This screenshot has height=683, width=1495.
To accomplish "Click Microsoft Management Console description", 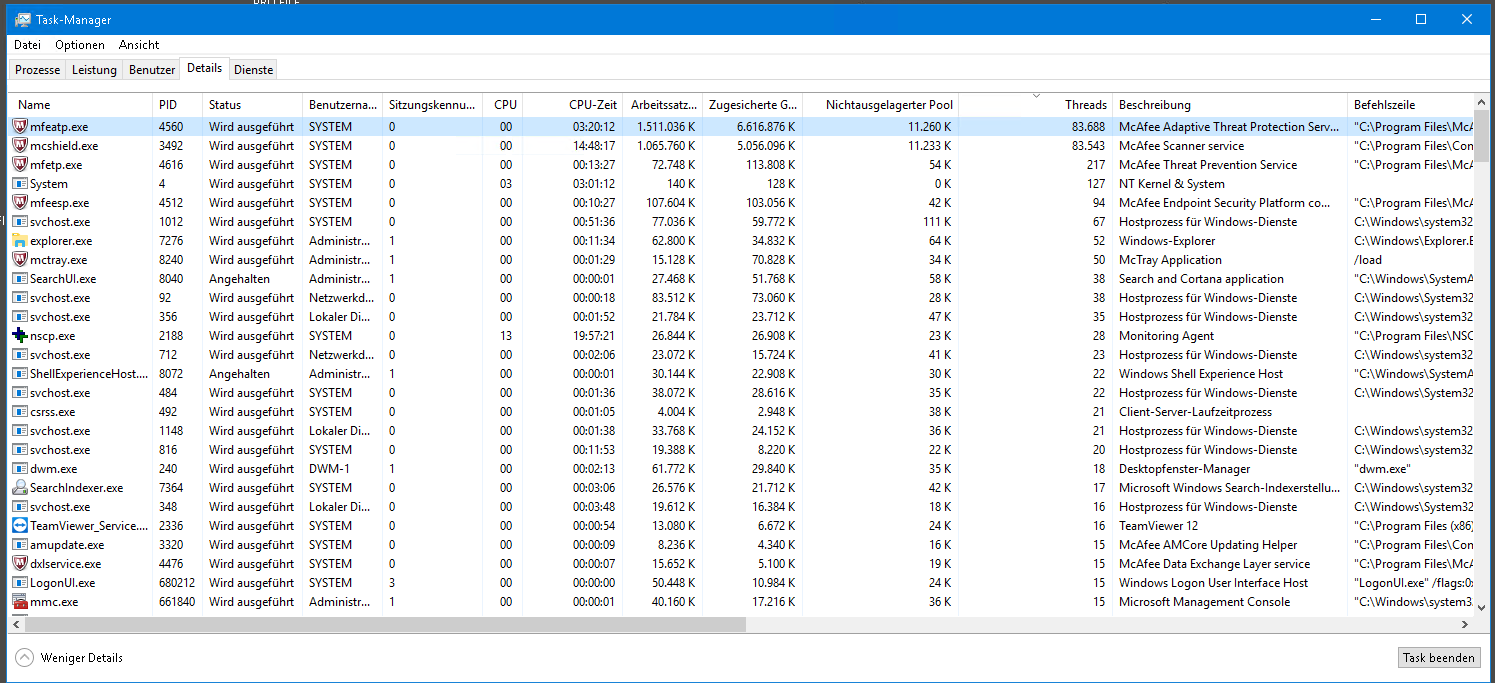I will pos(1204,602).
